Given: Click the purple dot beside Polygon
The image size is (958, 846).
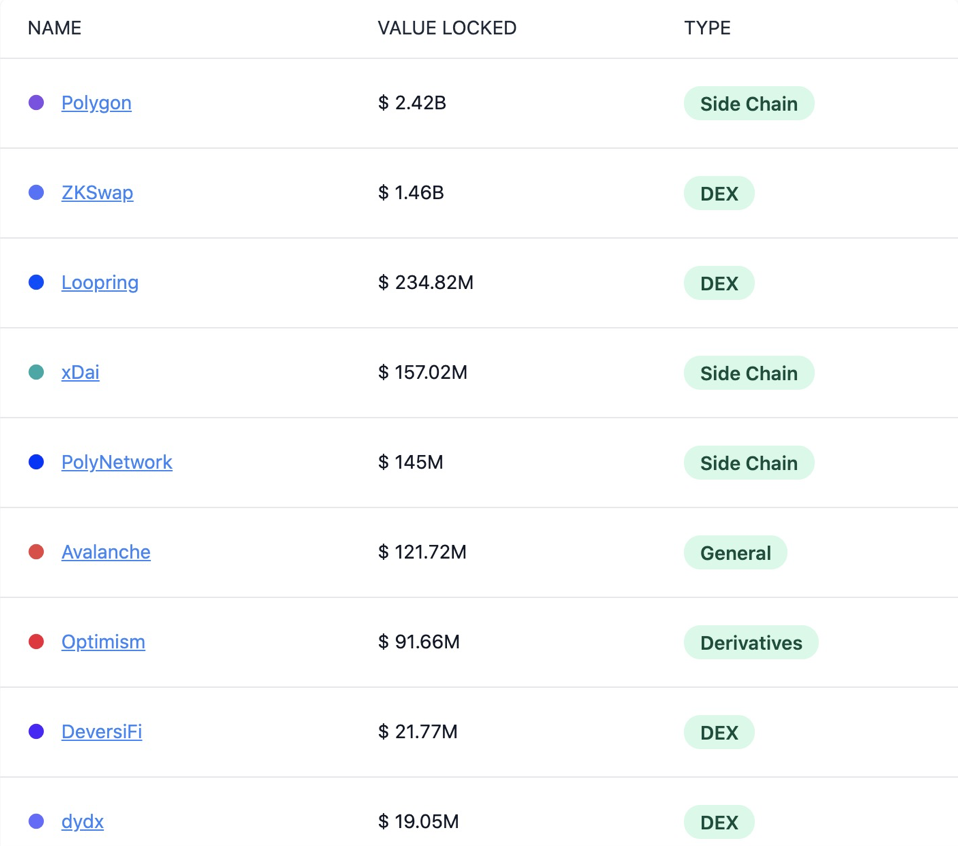Looking at the screenshot, I should click(x=36, y=103).
